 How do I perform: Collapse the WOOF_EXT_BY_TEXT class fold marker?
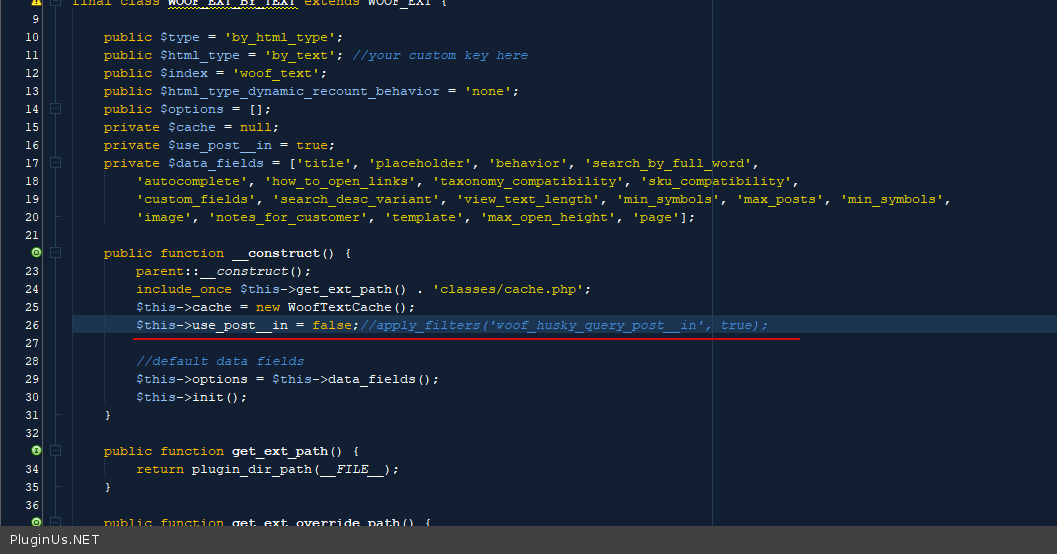(x=56, y=3)
